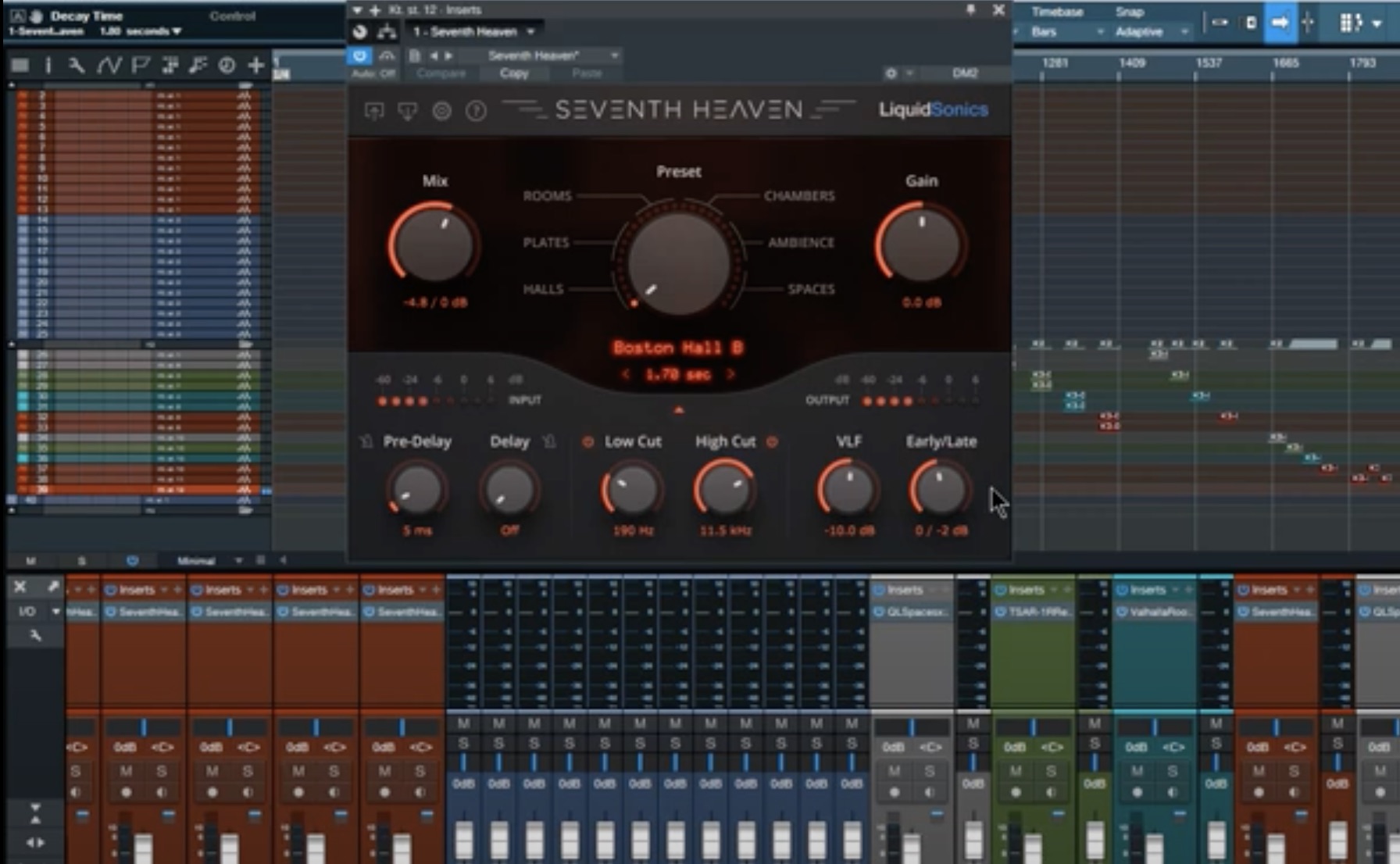Open the track Inspector i icon
This screenshot has height=864, width=1400.
click(x=48, y=66)
